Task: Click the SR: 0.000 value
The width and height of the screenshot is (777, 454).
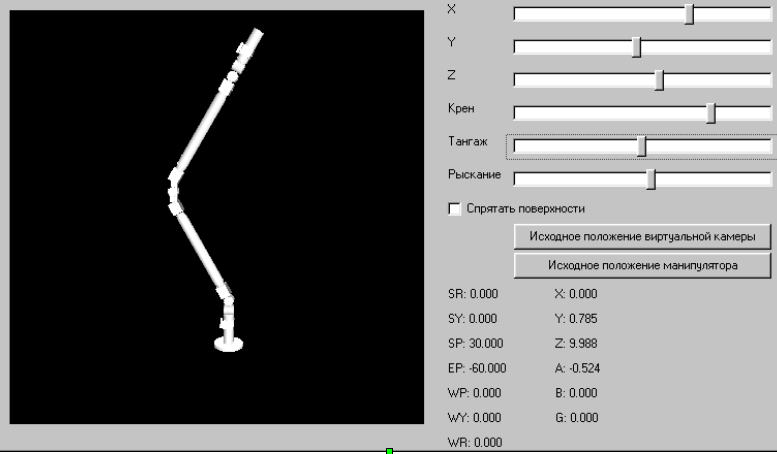Action: (x=473, y=294)
